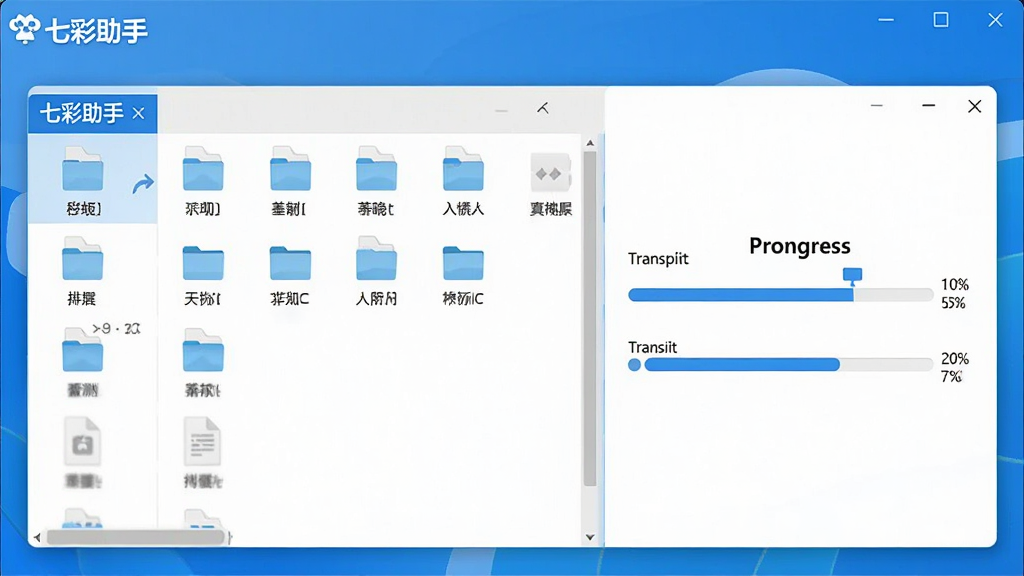The width and height of the screenshot is (1024, 576).
Task: Click the "55%" value by the Transpiit bar
Action: coord(953,303)
